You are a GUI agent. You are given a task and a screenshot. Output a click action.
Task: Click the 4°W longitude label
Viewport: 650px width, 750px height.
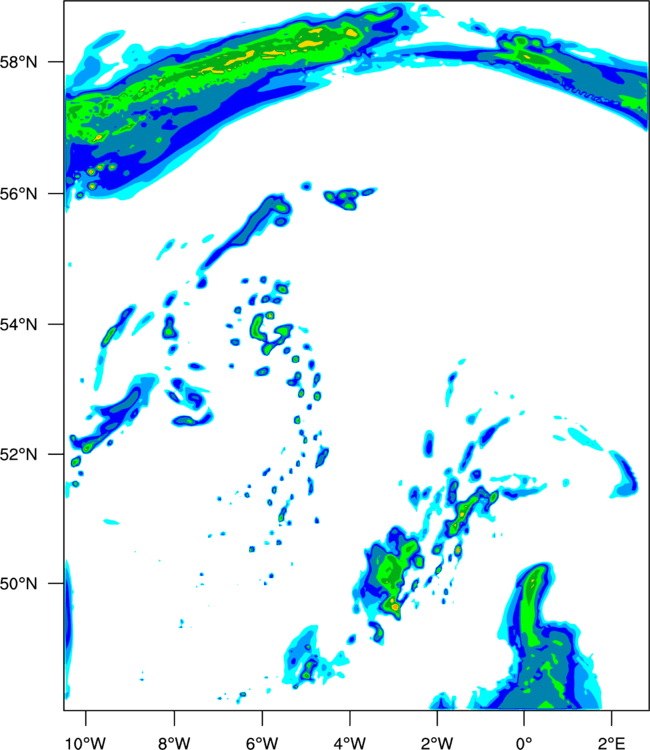350,743
